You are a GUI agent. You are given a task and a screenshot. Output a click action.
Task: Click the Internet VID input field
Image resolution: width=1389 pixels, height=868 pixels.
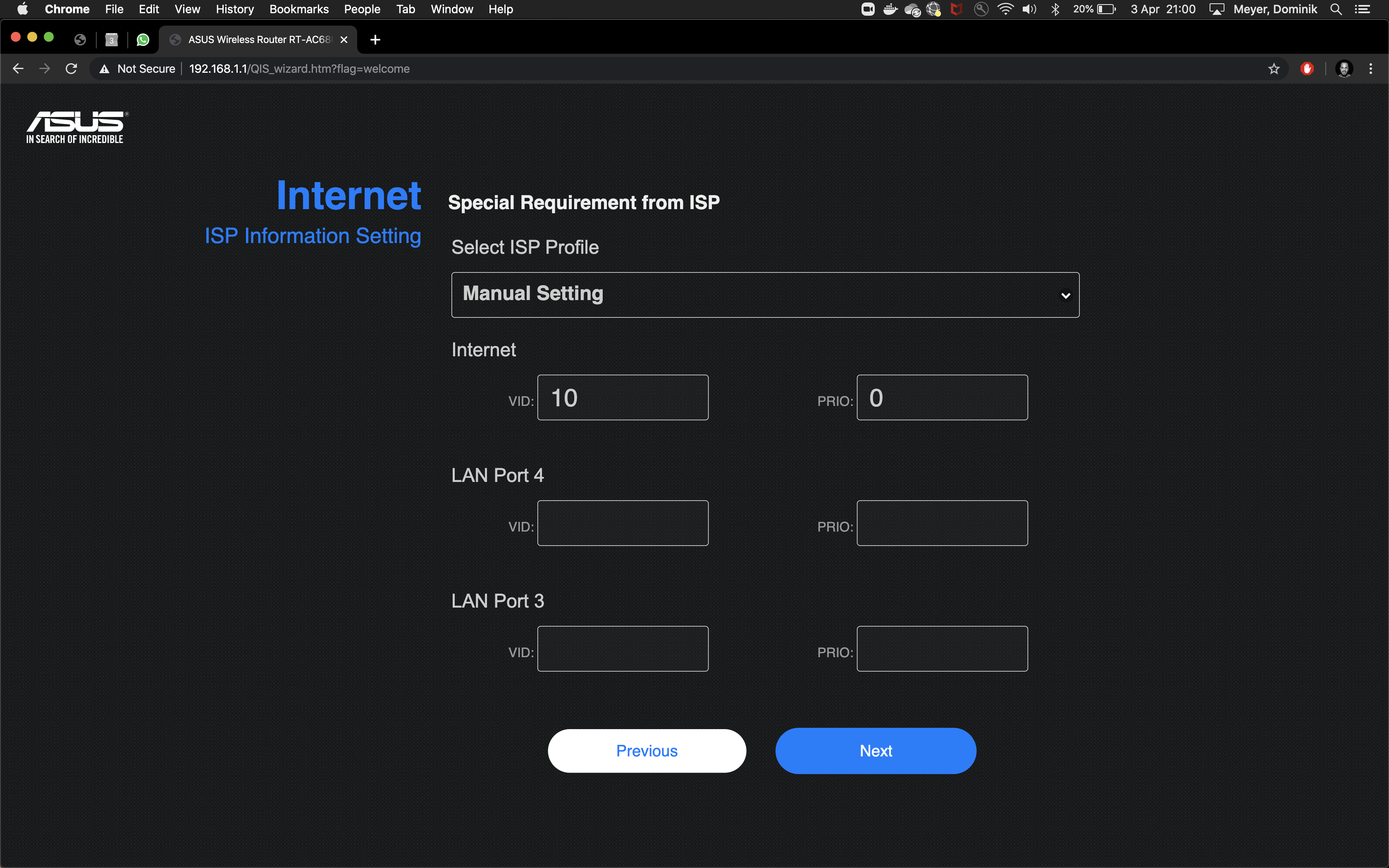click(622, 397)
